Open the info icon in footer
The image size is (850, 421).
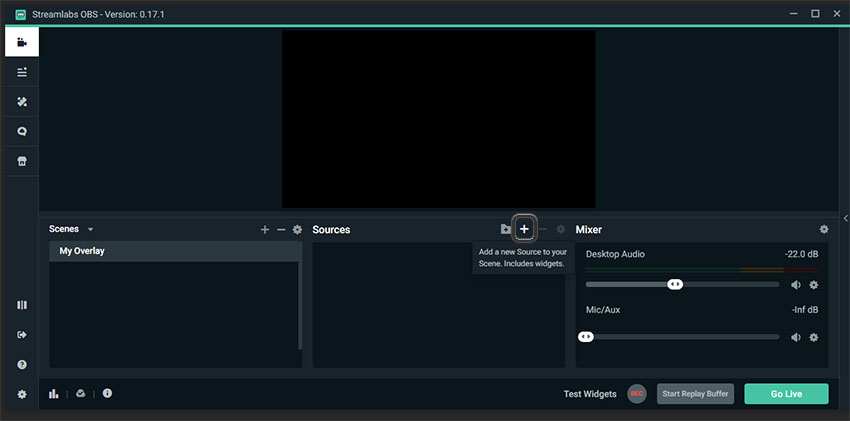coord(107,393)
